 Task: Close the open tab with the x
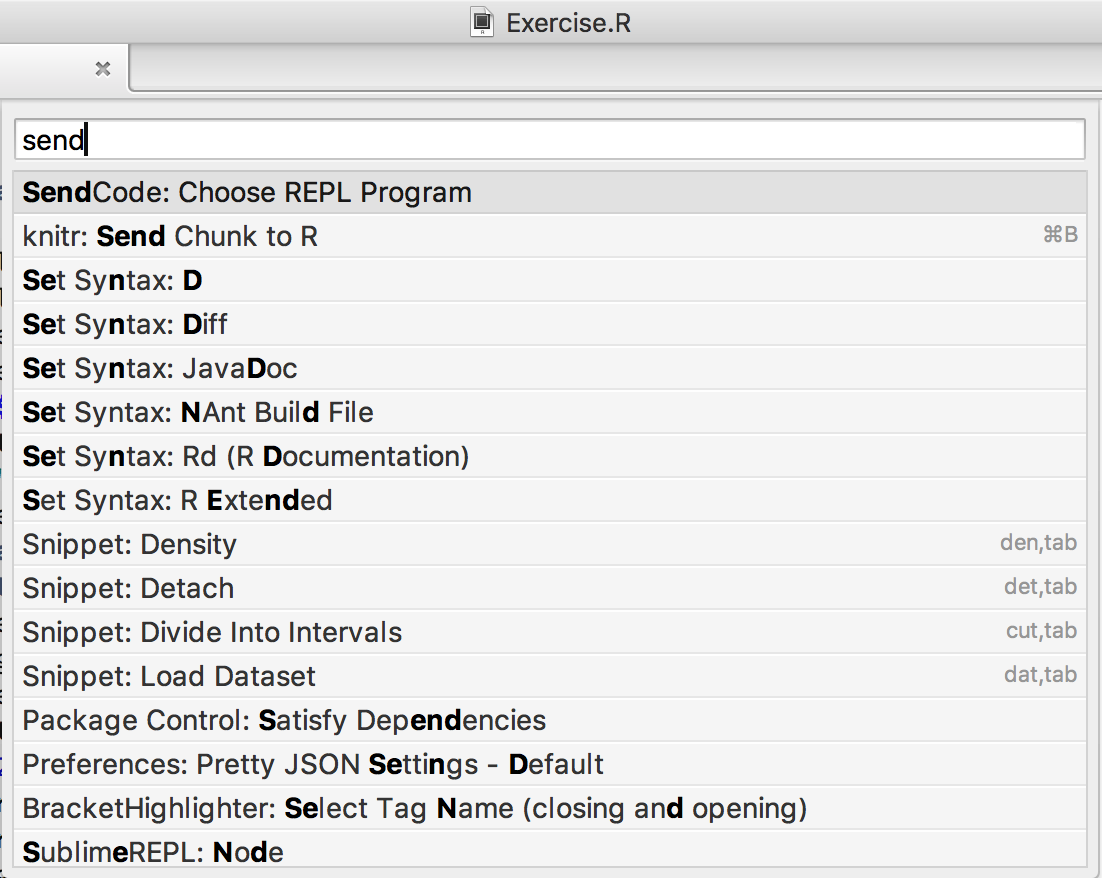click(x=103, y=69)
